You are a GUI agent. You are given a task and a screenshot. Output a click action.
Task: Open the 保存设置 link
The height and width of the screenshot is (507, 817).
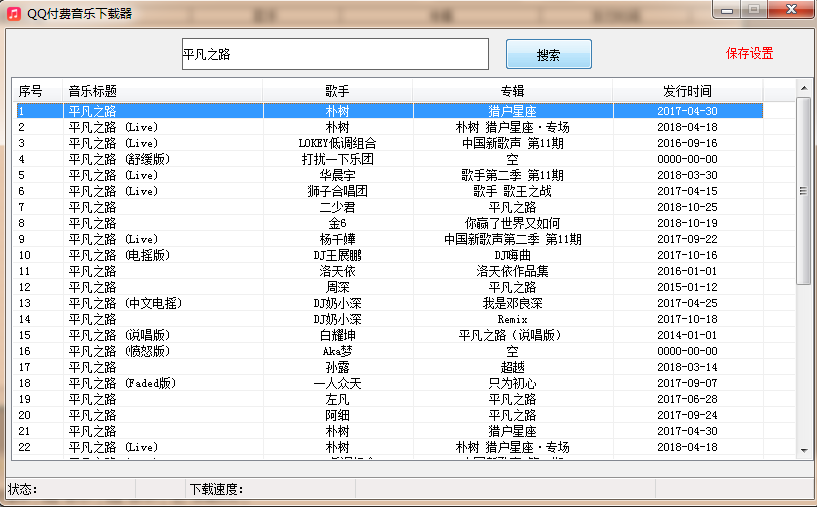tap(749, 53)
